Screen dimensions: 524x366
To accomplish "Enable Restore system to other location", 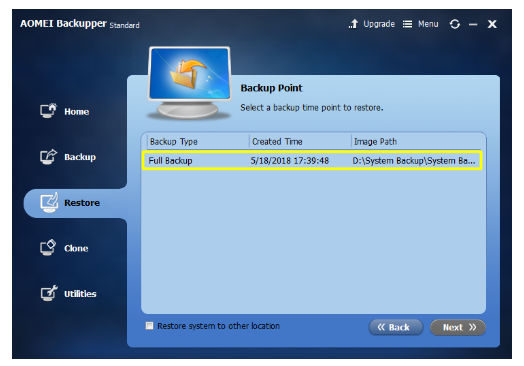I will pyautogui.click(x=149, y=326).
